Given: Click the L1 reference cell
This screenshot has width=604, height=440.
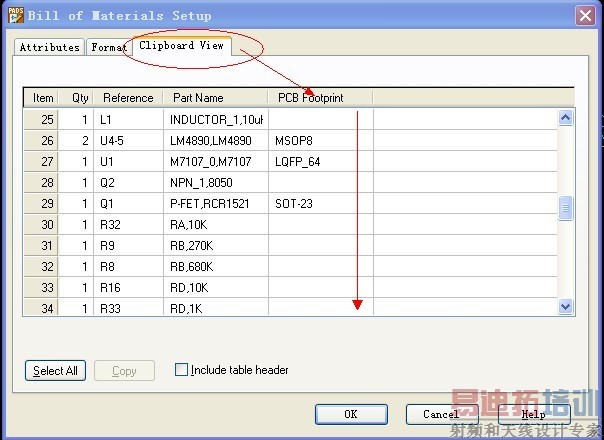Looking at the screenshot, I should (x=129, y=119).
